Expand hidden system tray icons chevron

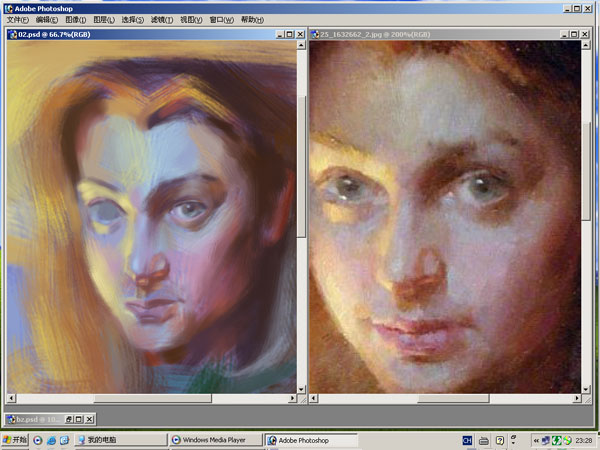coord(536,441)
